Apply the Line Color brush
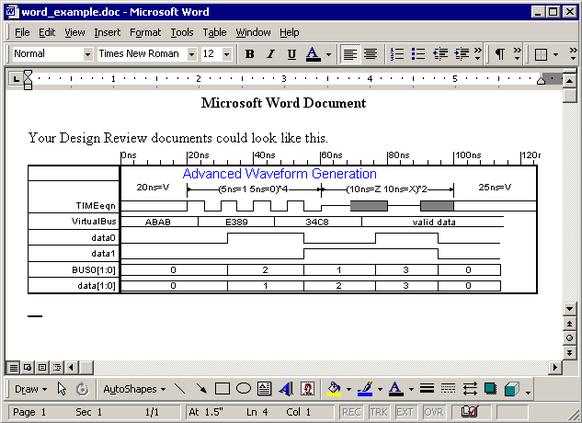Screen dimensions: 582x423 coord(365,389)
